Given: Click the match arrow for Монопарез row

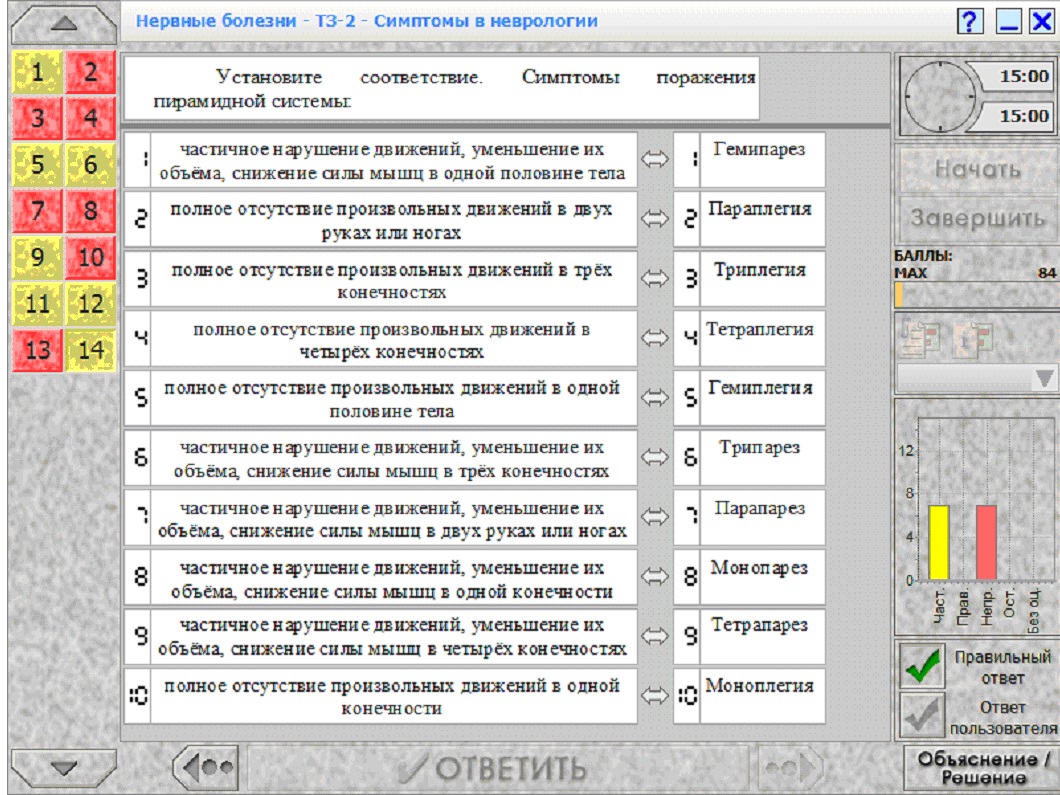Looking at the screenshot, I should coord(654,576).
